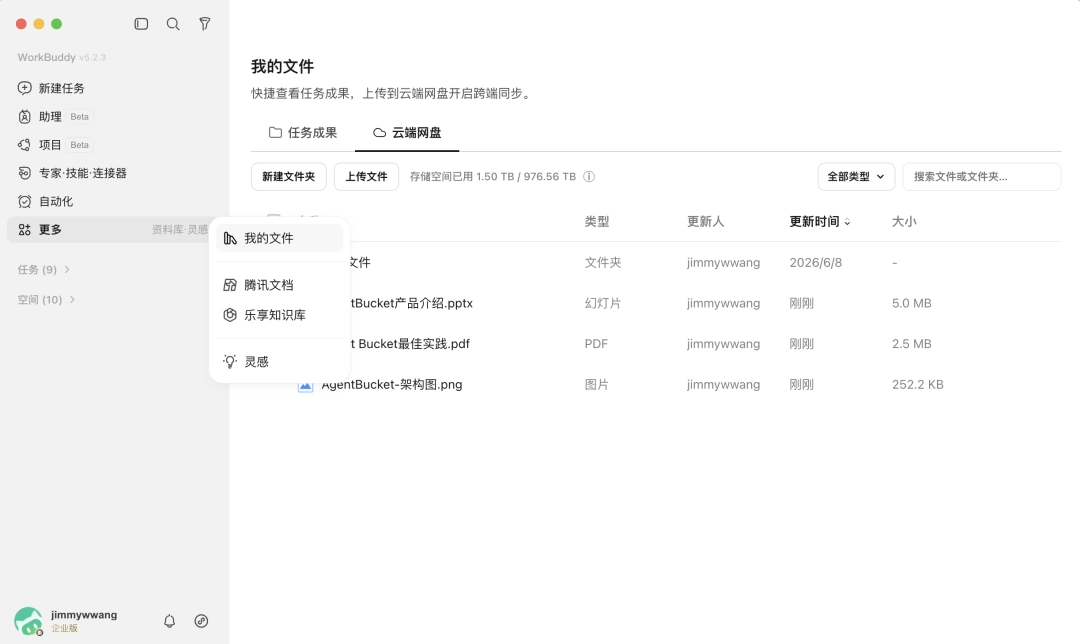Click the 新建文件夹 button
This screenshot has height=644, width=1080.
coord(289,177)
